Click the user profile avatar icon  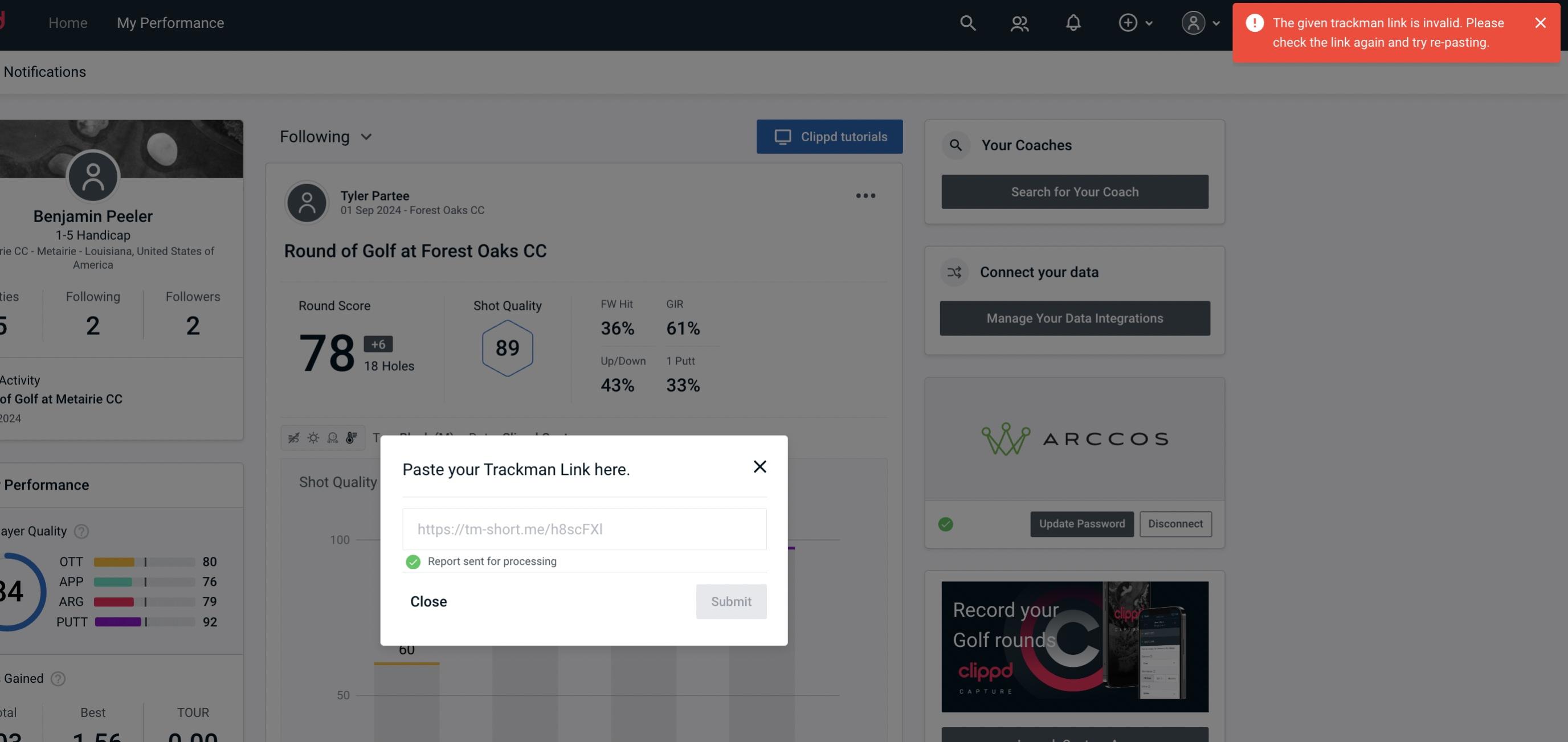pyautogui.click(x=1193, y=22)
